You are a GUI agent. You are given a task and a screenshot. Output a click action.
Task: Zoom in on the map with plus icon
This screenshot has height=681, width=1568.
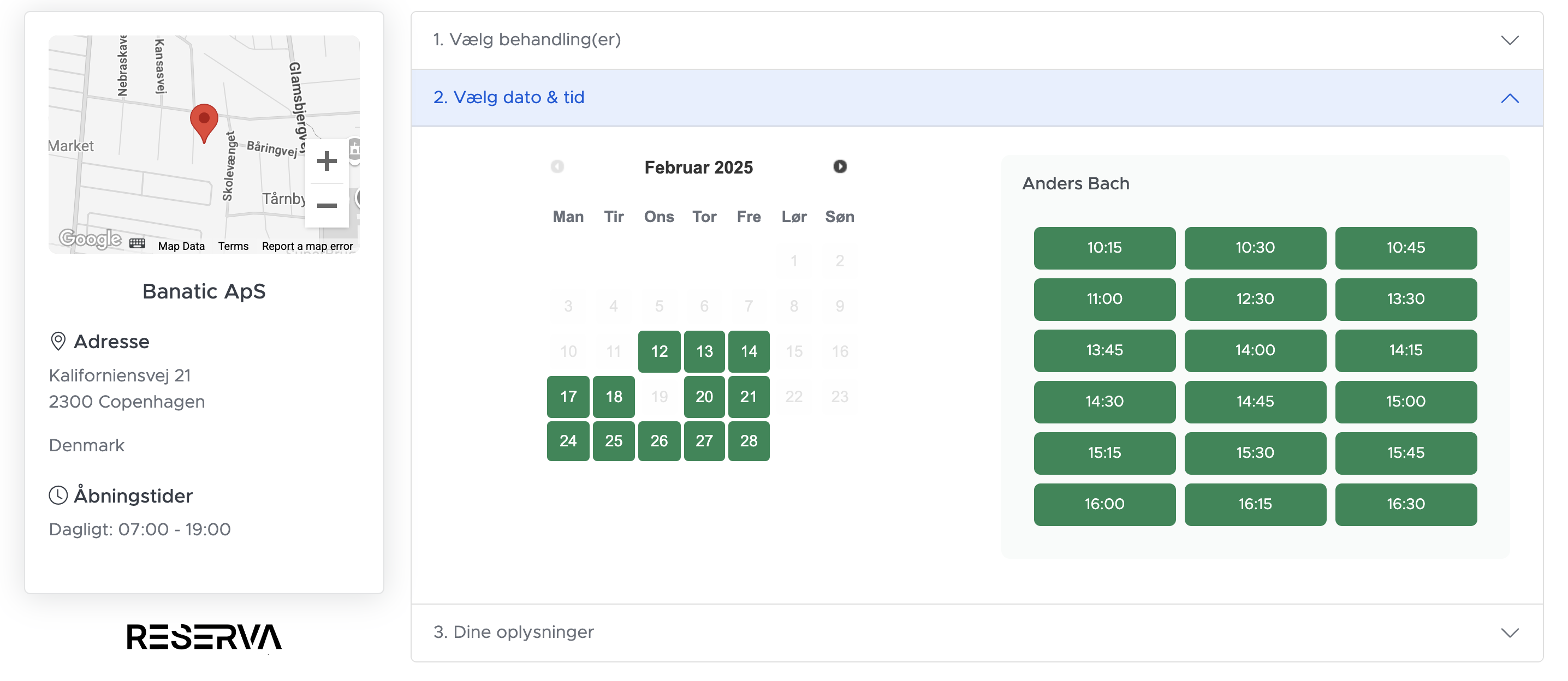click(327, 162)
